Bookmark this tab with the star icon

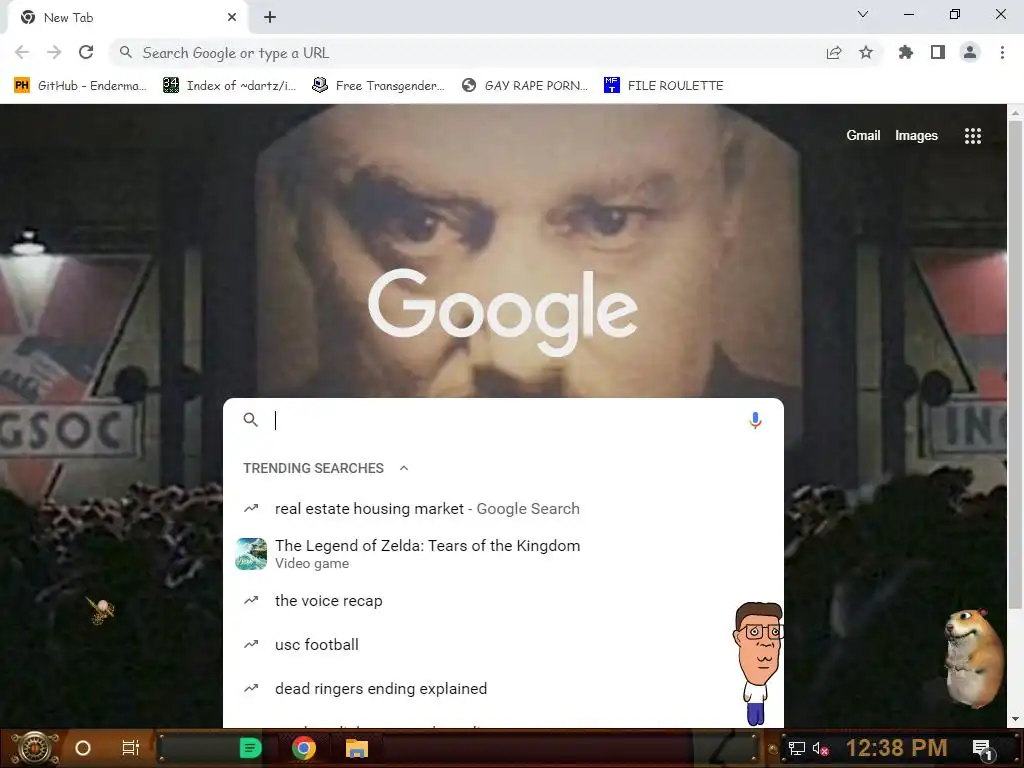point(866,52)
